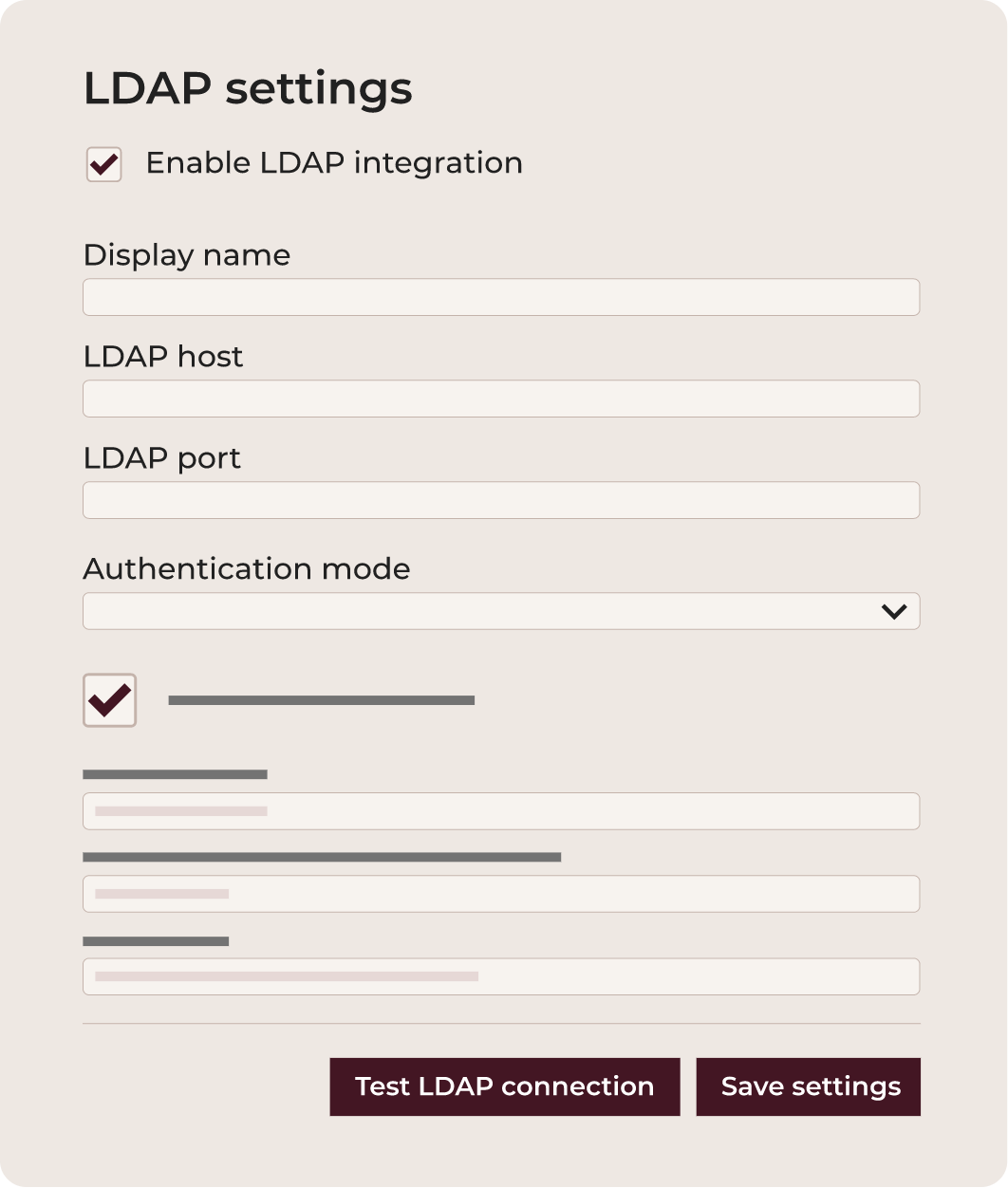Uncheck the second checkbox below Authentication mode
Screen dimensions: 1008x1188
[x=109, y=700]
